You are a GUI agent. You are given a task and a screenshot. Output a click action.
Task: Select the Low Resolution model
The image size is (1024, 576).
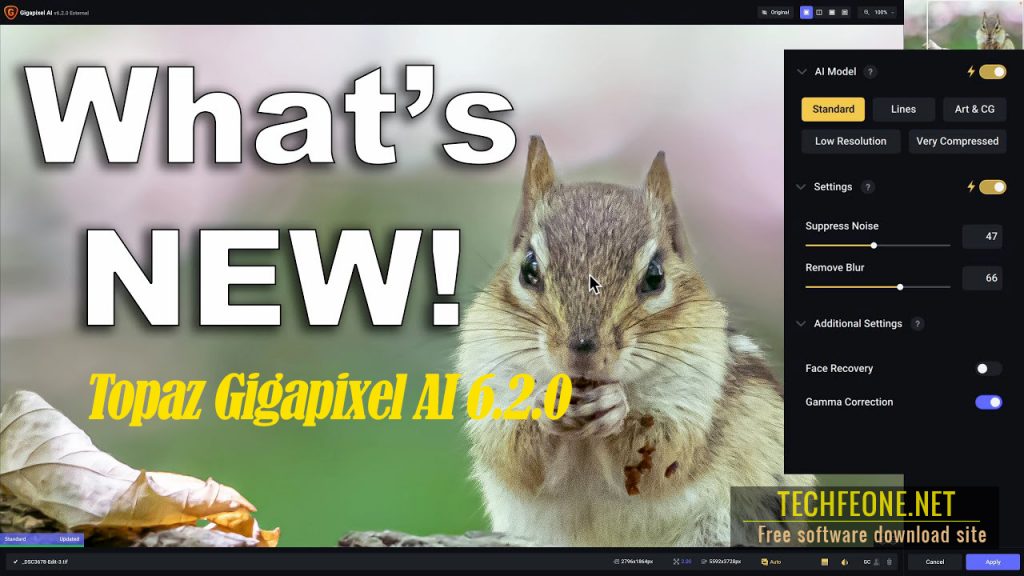point(851,142)
